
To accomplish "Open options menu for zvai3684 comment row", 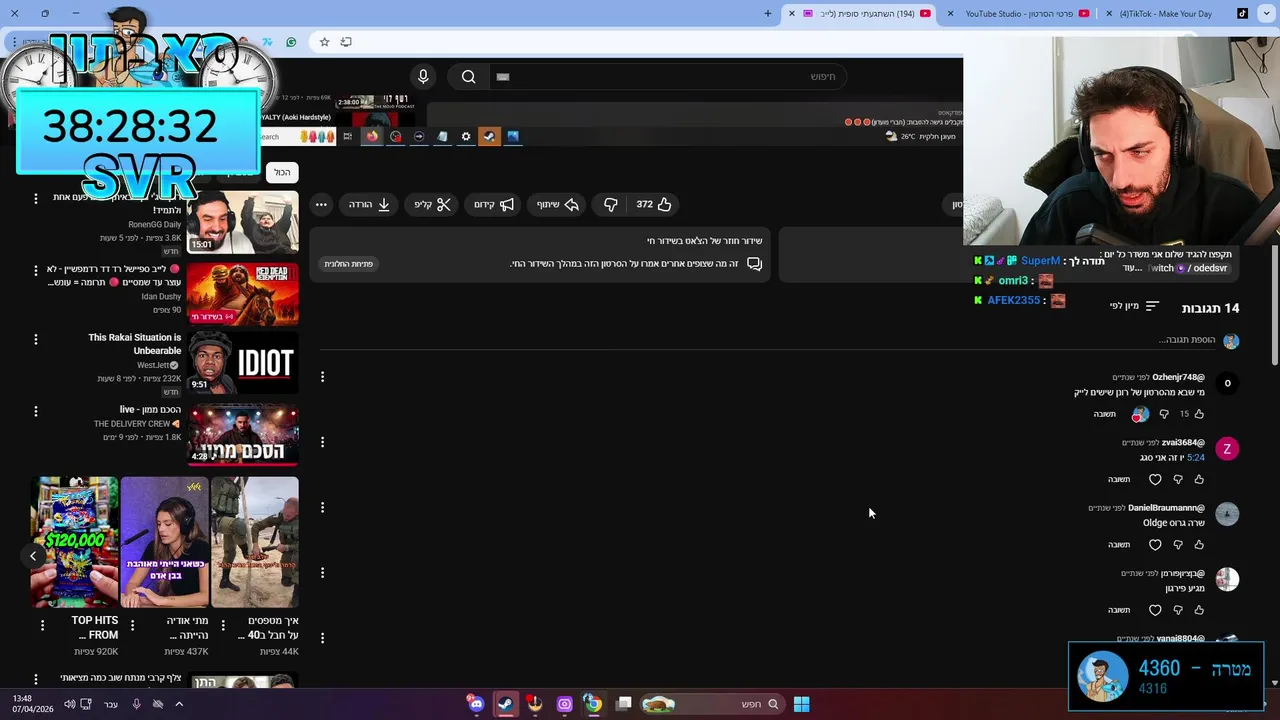I will (322, 442).
